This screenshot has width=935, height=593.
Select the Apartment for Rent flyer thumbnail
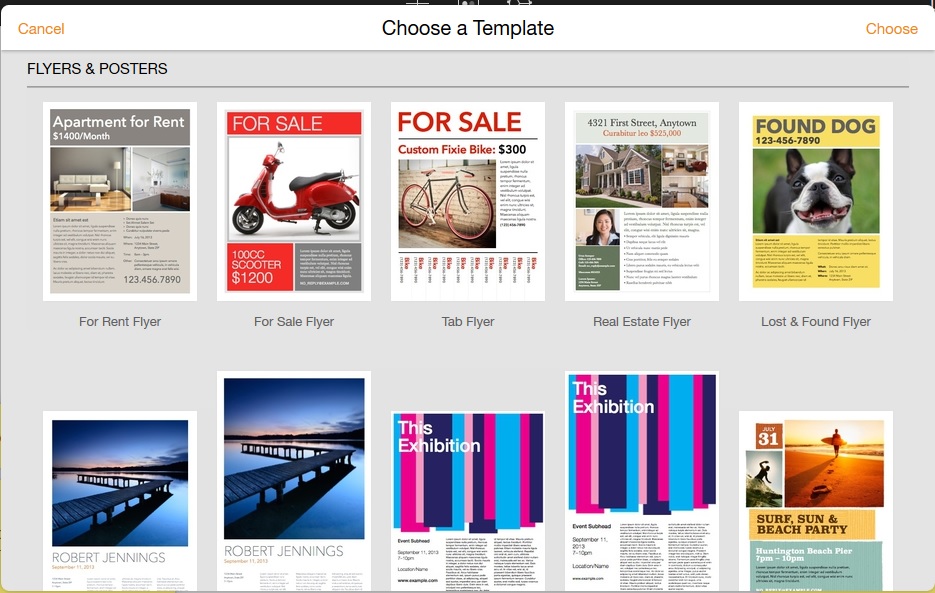coord(120,201)
